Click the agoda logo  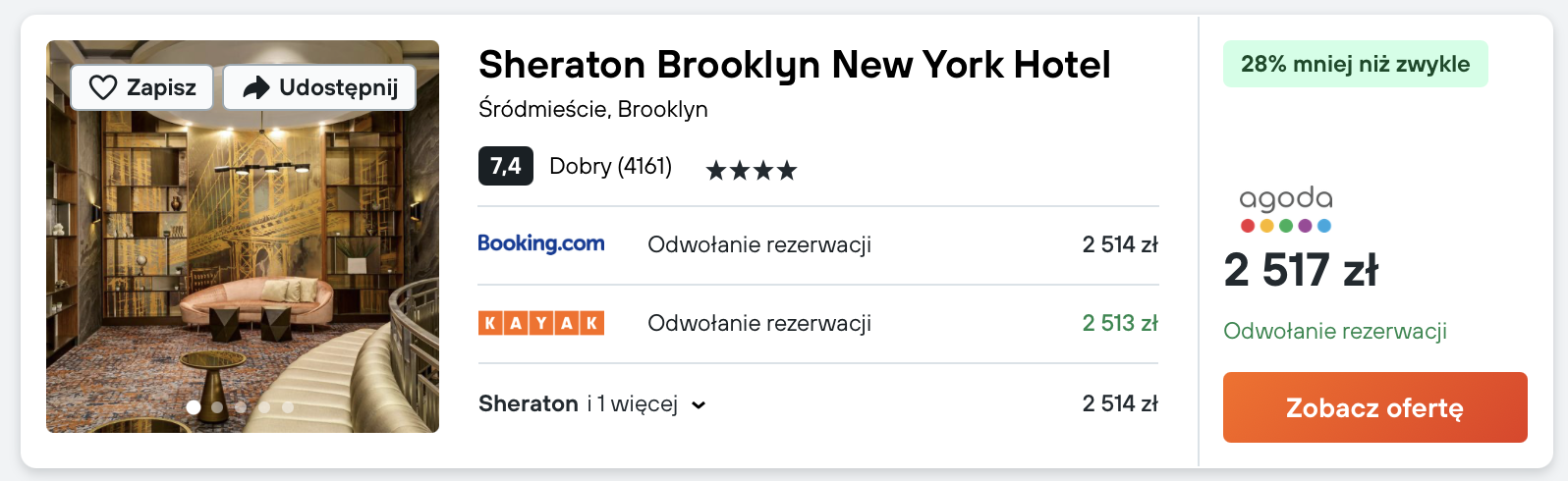point(1285,209)
